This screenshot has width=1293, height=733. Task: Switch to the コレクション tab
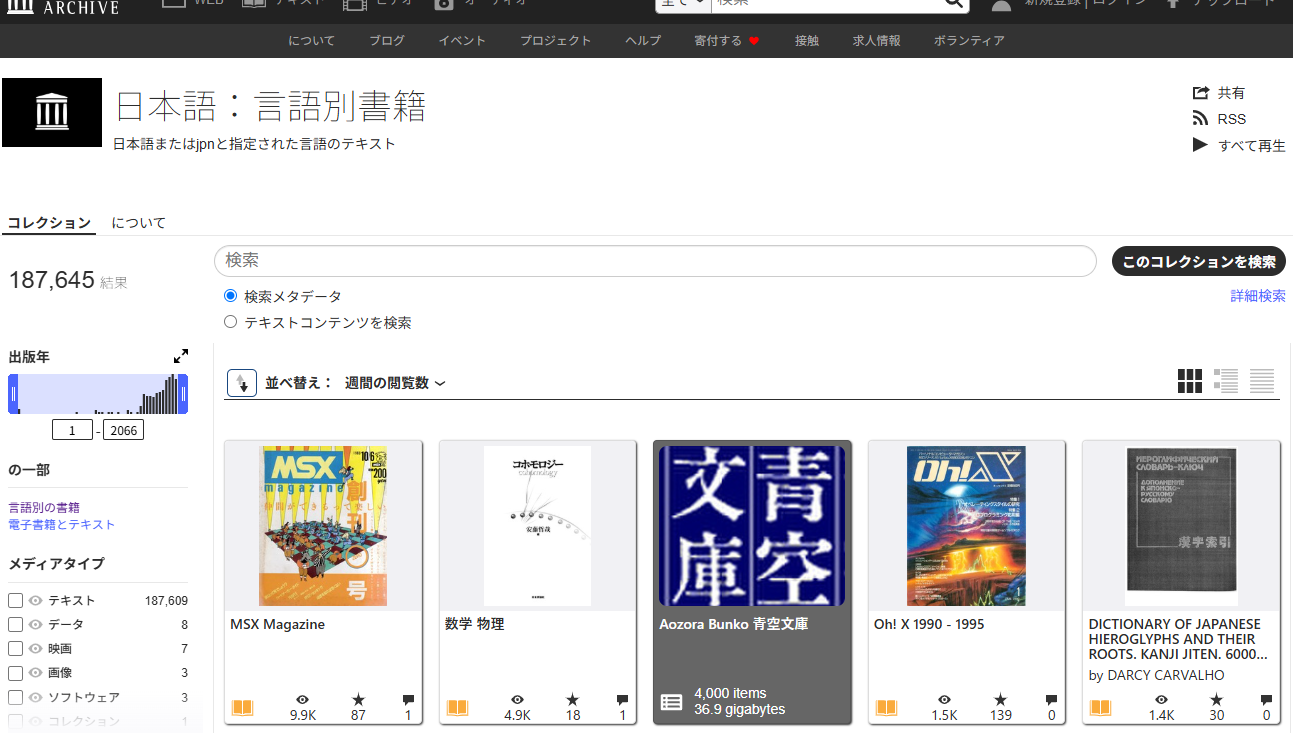coord(49,223)
